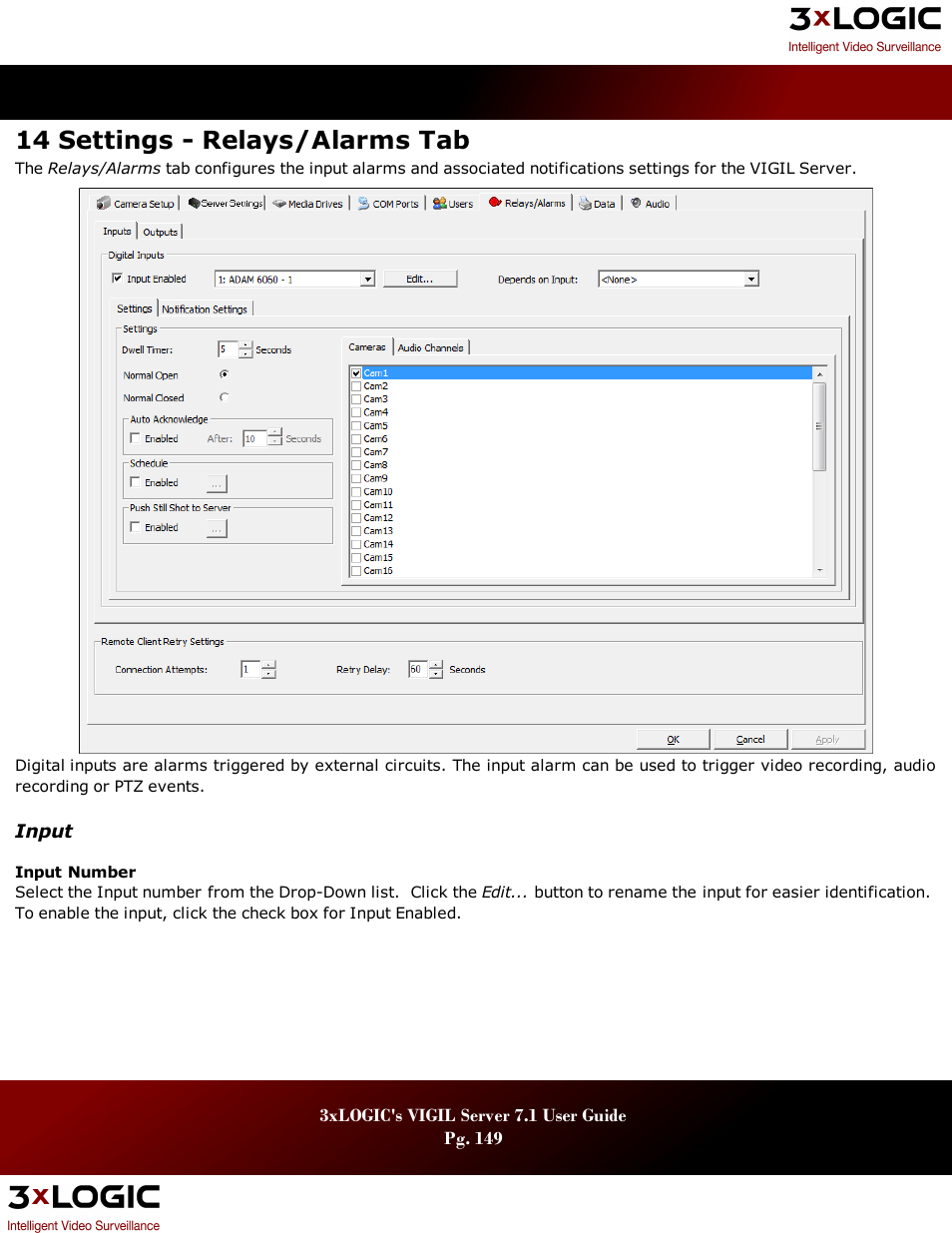Open the Camera Setup tab icon

(x=103, y=203)
